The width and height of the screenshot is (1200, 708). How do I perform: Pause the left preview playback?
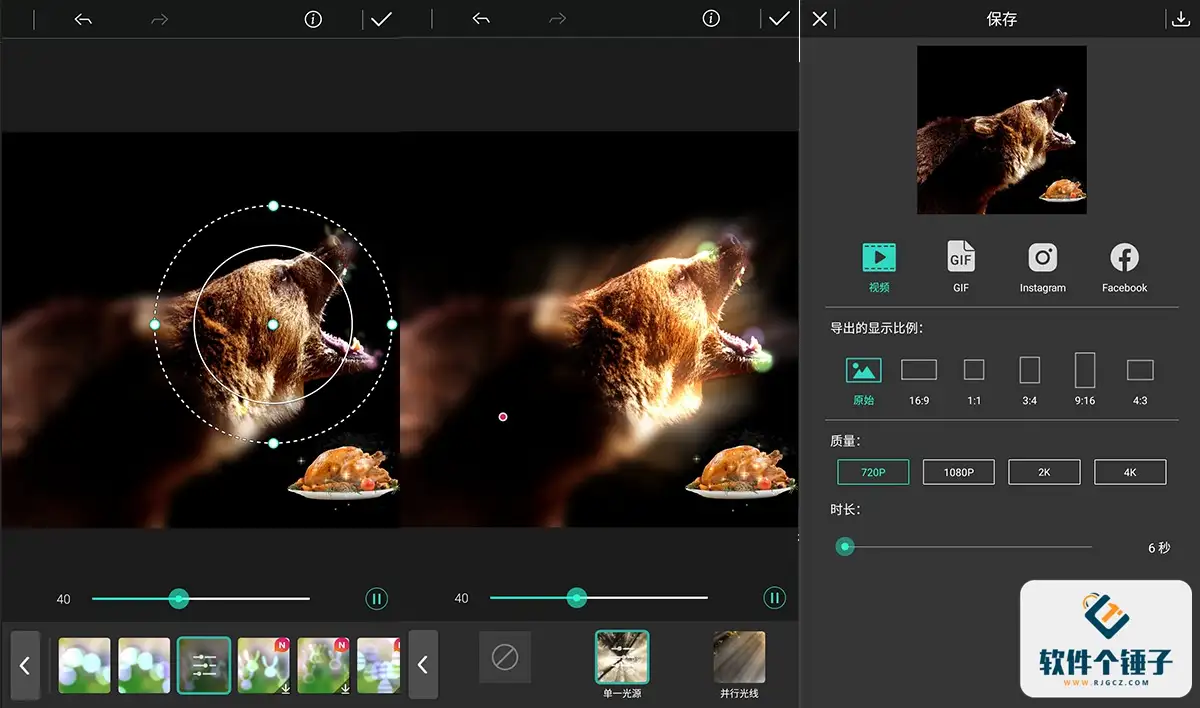(376, 598)
